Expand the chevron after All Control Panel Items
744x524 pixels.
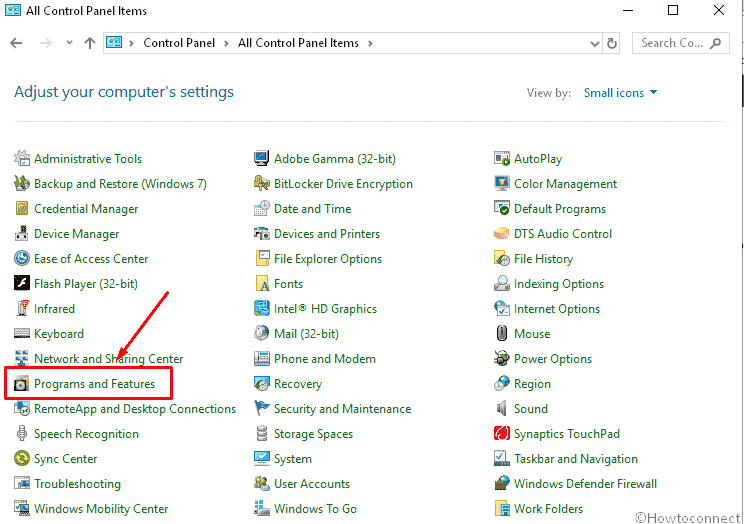point(370,44)
